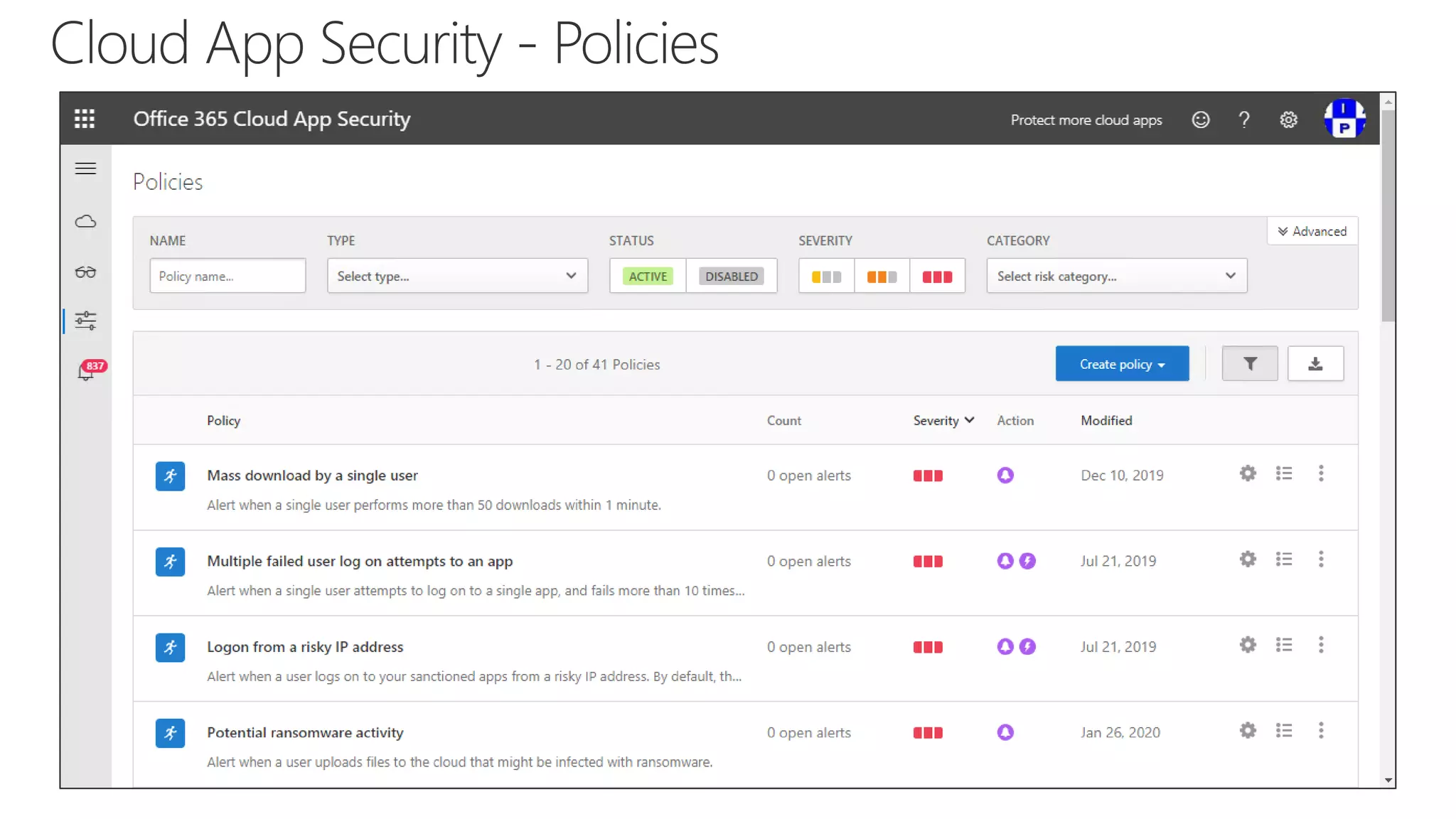This screenshot has height=819, width=1456.
Task: Toggle the DISABLED status filter
Action: coord(731,277)
